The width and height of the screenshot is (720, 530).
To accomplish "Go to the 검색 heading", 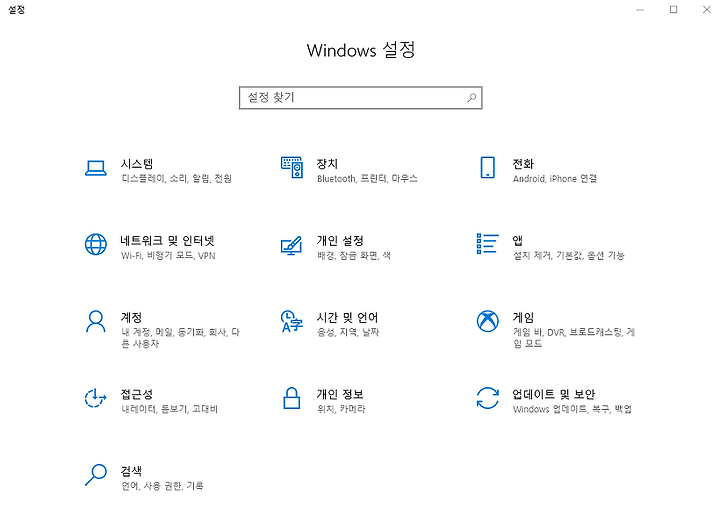I will click(131, 471).
